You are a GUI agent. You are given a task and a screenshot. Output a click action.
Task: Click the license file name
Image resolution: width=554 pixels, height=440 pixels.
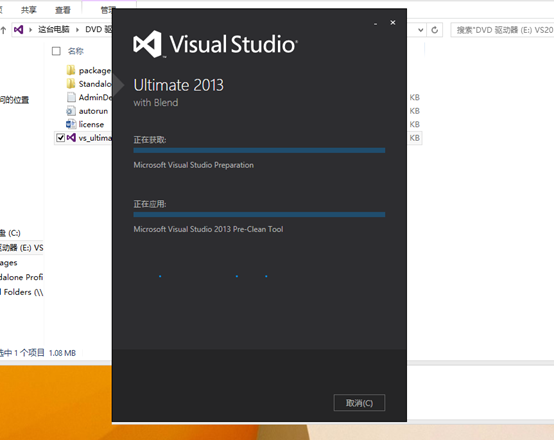[x=91, y=124]
